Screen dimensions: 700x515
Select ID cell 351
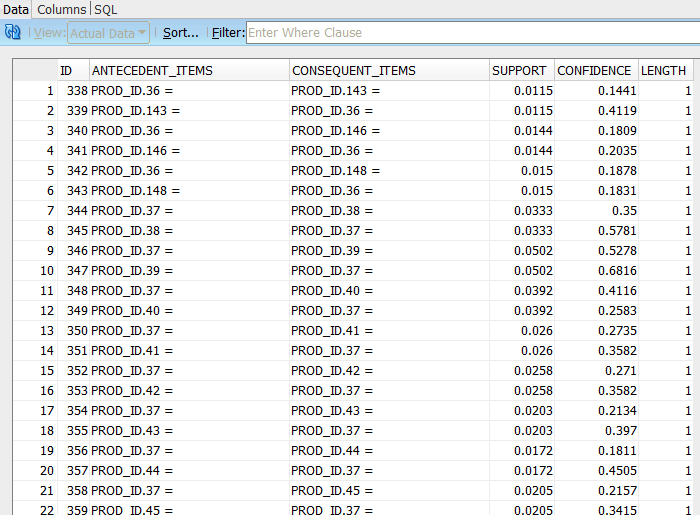tap(74, 351)
